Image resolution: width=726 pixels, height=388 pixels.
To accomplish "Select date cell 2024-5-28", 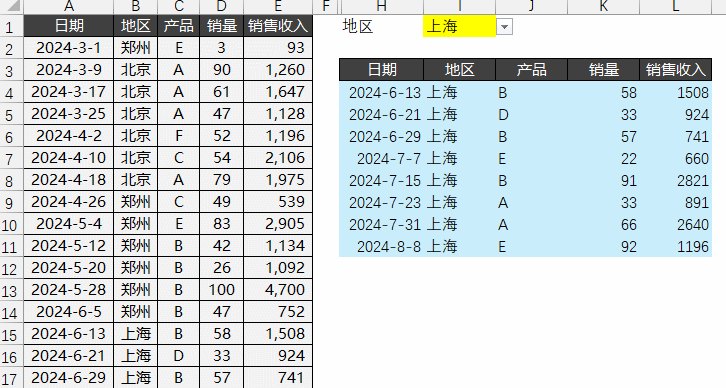I will (69, 290).
